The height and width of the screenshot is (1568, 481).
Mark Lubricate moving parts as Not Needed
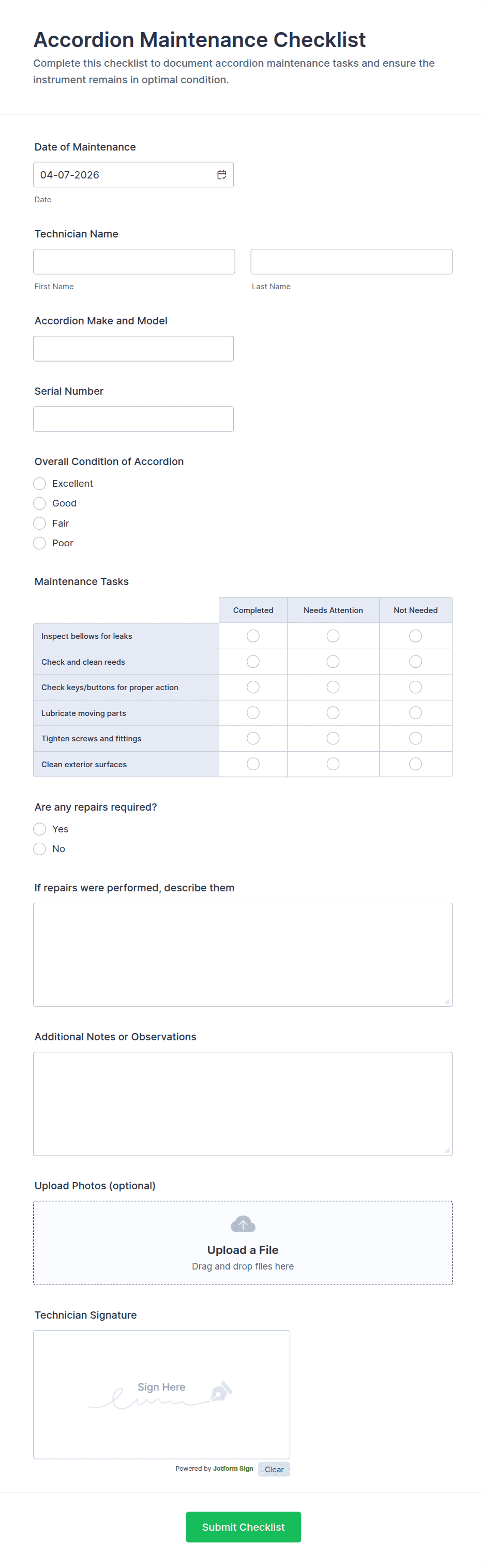point(415,713)
